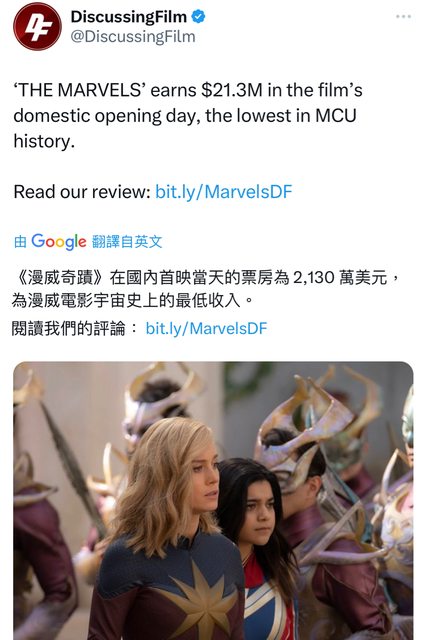Click 'Read our review:' text

[x=82, y=191]
